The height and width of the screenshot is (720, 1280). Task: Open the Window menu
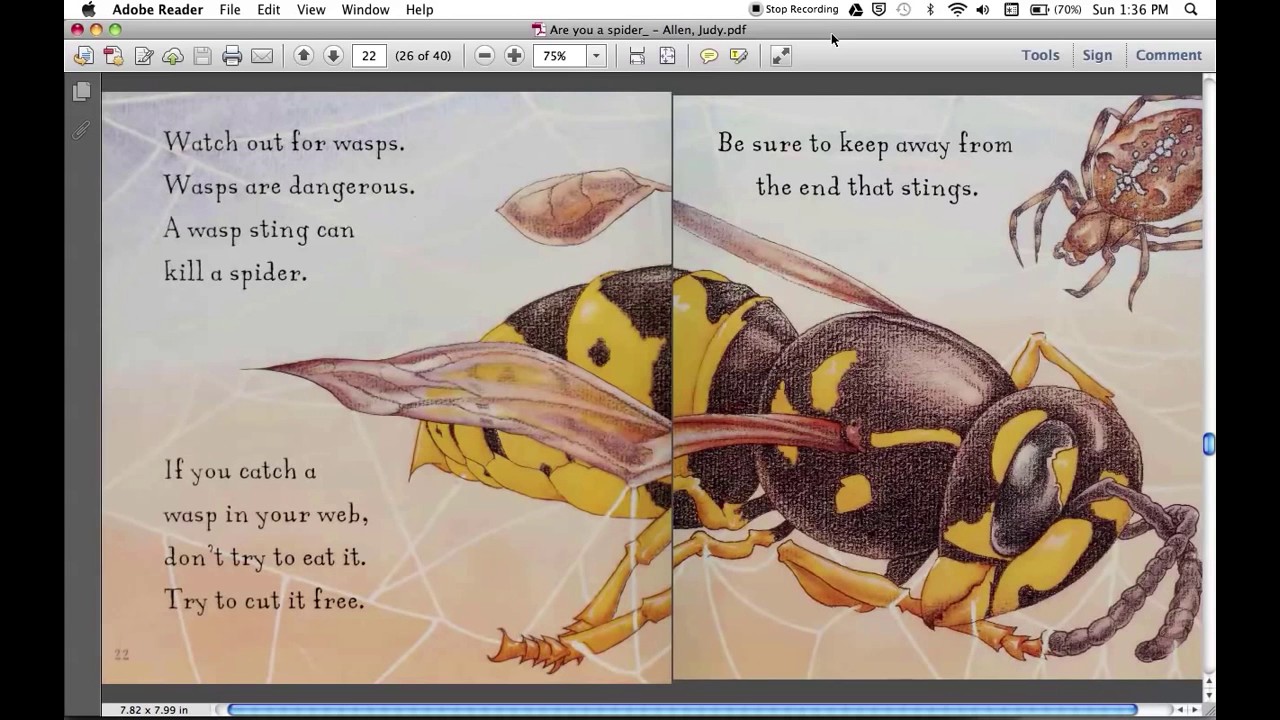click(x=365, y=9)
